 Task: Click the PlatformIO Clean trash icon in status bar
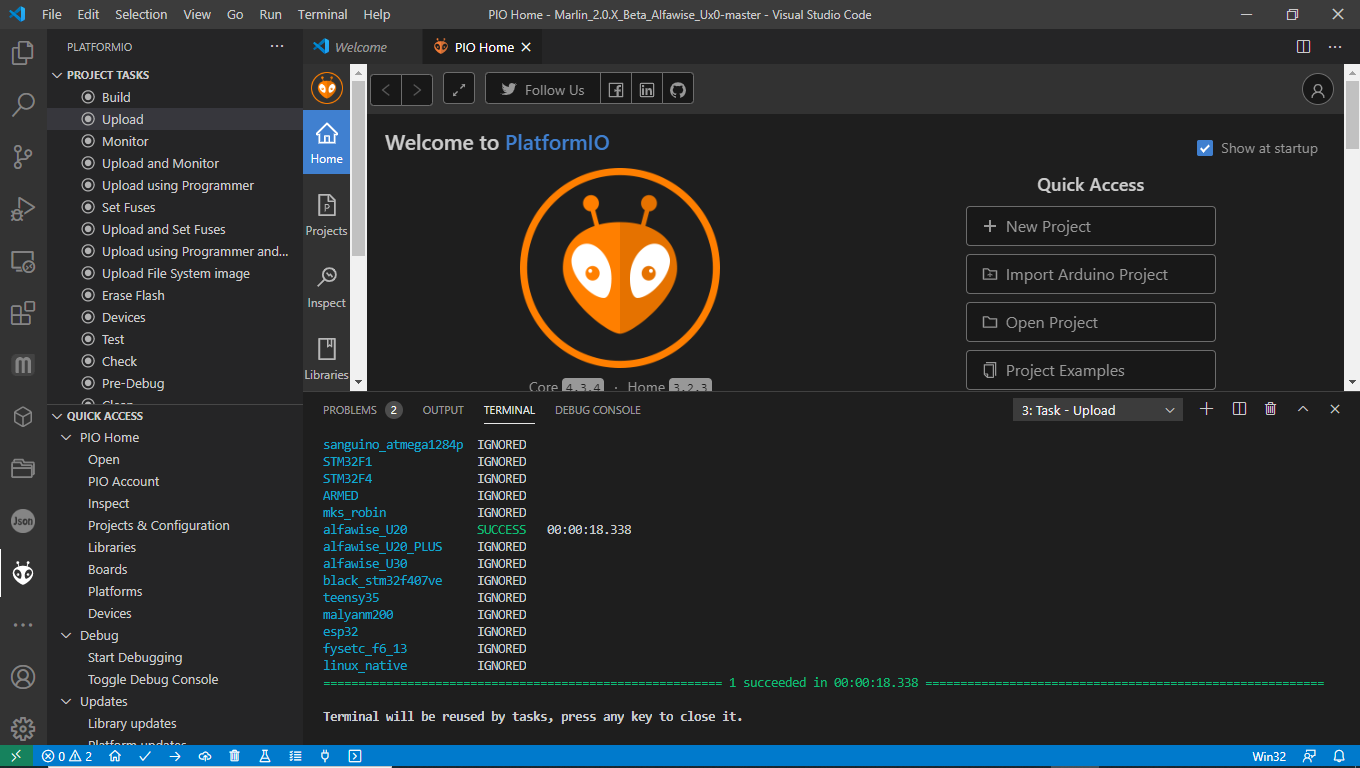pos(234,756)
